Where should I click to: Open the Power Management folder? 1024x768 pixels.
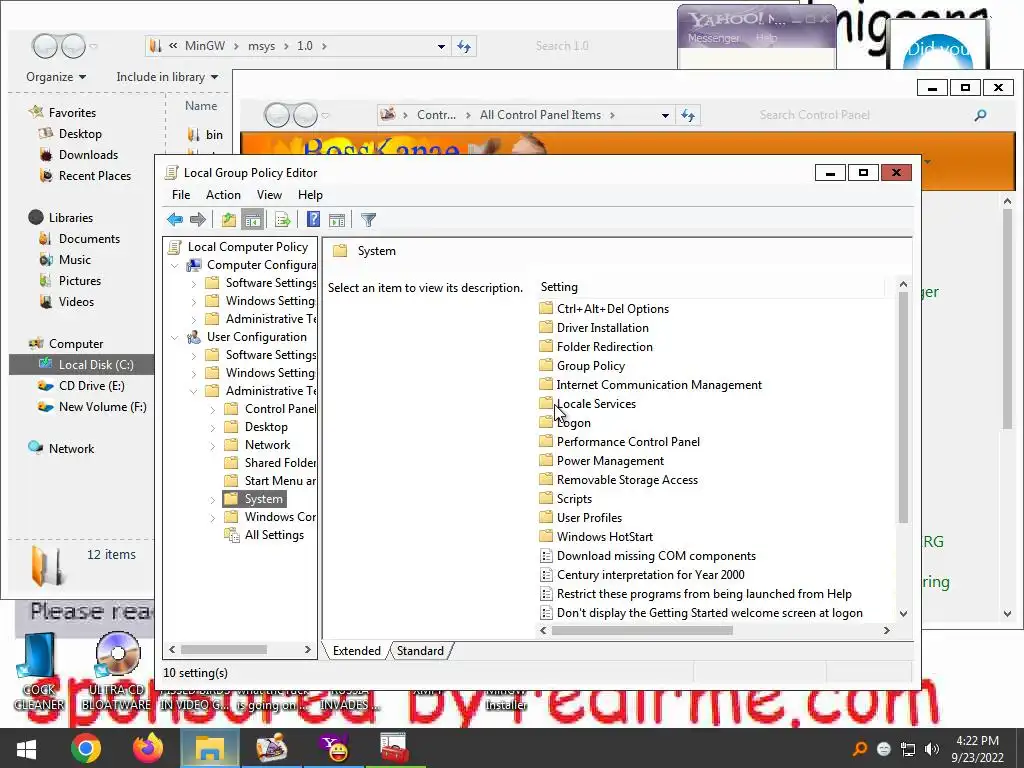[610, 460]
